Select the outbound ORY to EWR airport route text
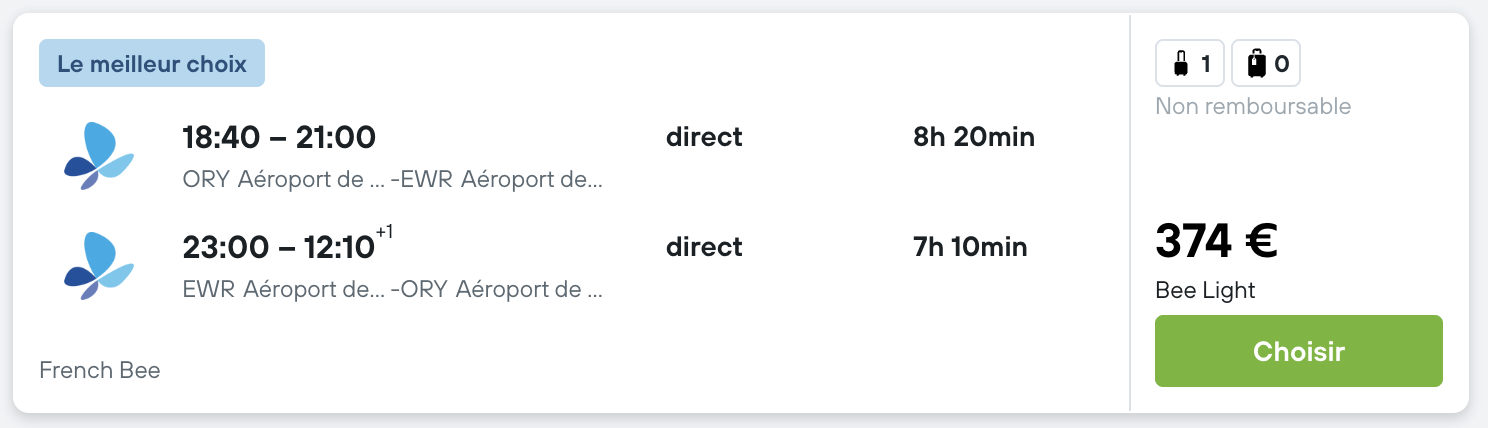 click(x=393, y=180)
